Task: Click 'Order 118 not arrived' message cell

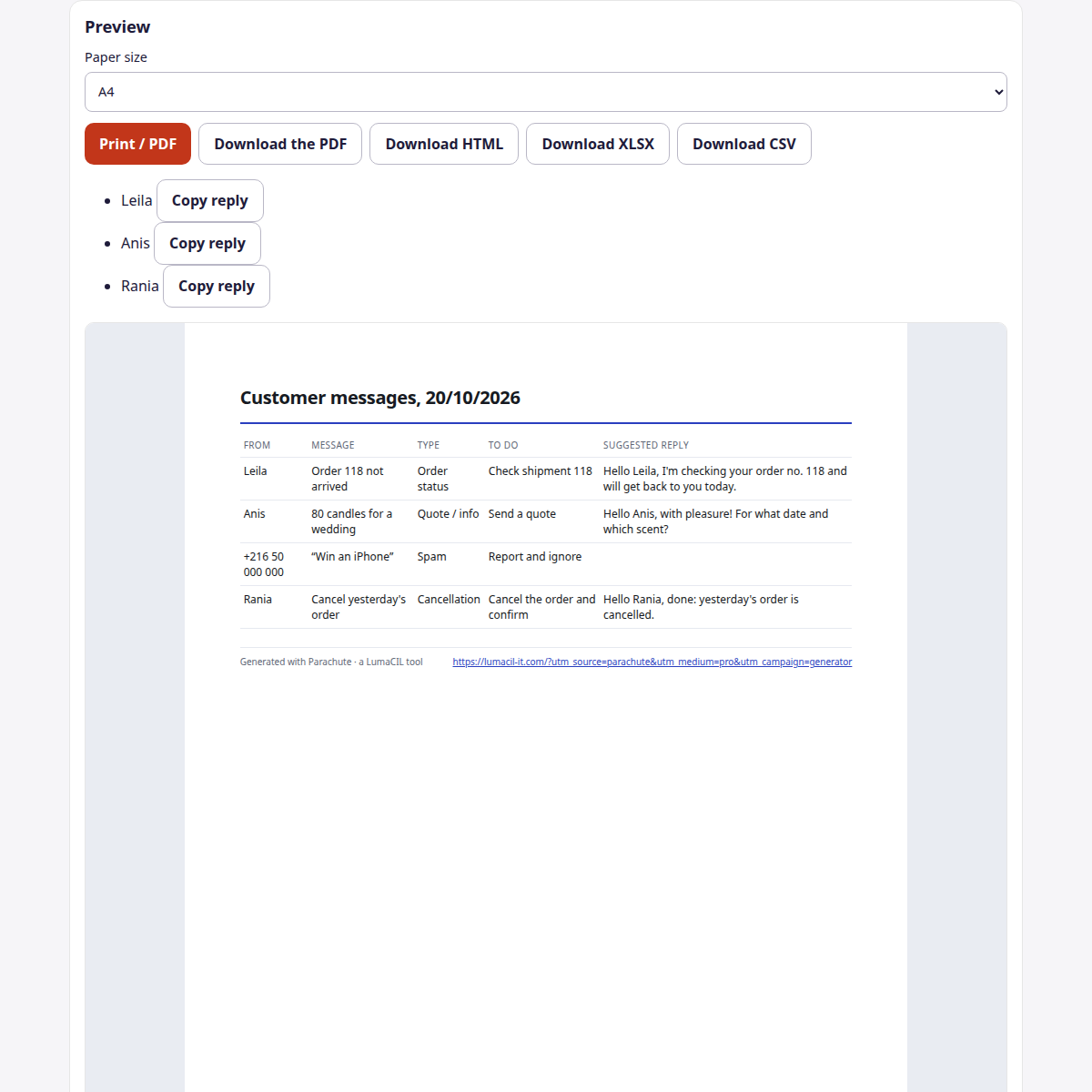Action: 348,479
